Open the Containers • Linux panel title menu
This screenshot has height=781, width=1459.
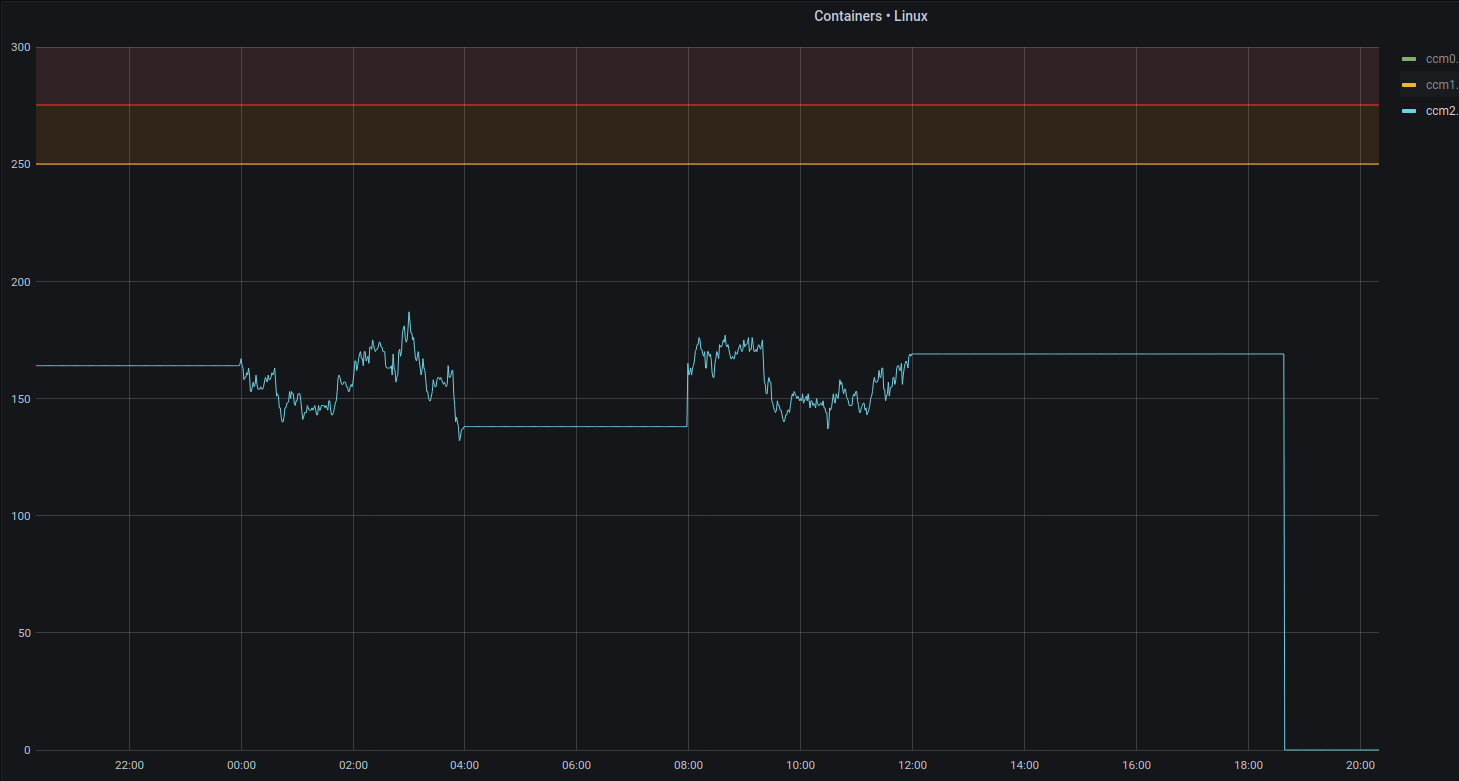click(870, 15)
